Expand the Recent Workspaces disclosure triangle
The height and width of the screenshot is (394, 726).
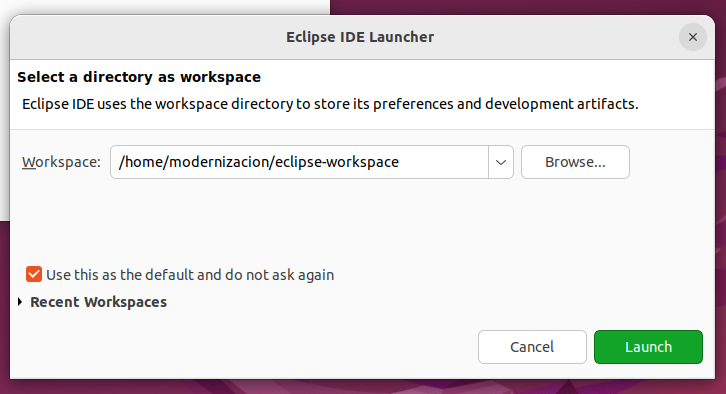[x=20, y=302]
